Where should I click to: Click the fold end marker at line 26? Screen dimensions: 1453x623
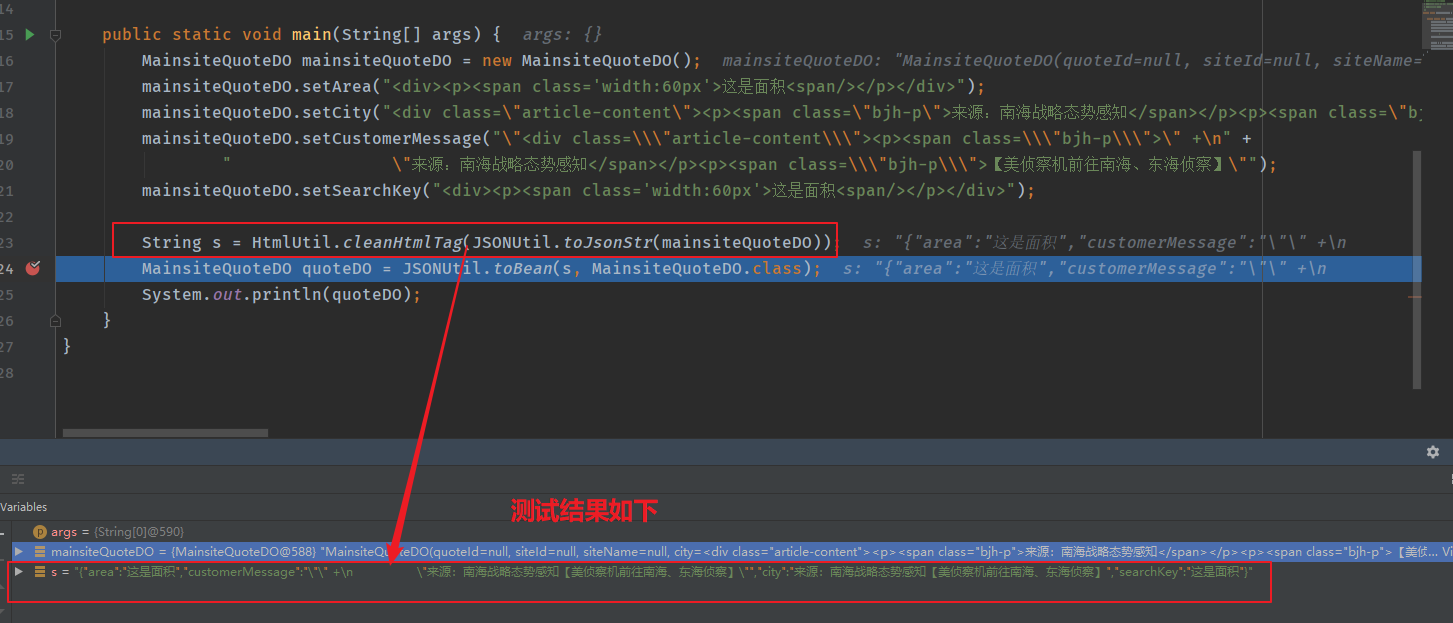pyautogui.click(x=55, y=320)
